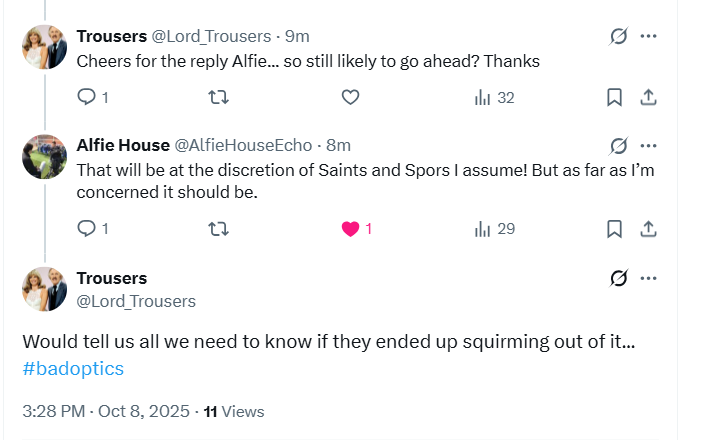Image resolution: width=702 pixels, height=440 pixels.
Task: Click Alfie House's profile picture
Action: pyautogui.click(x=45, y=156)
